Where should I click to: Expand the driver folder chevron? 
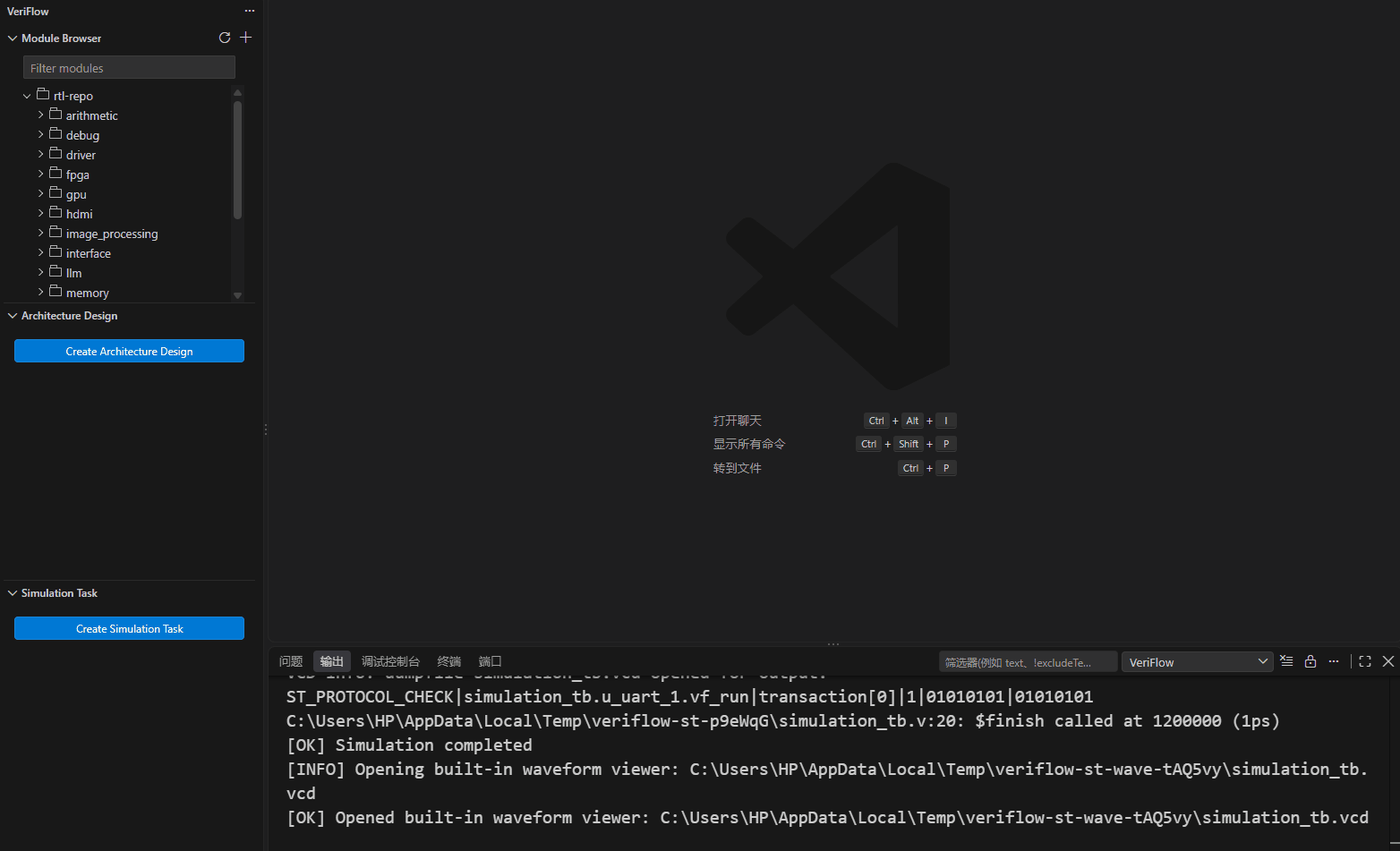tap(40, 155)
